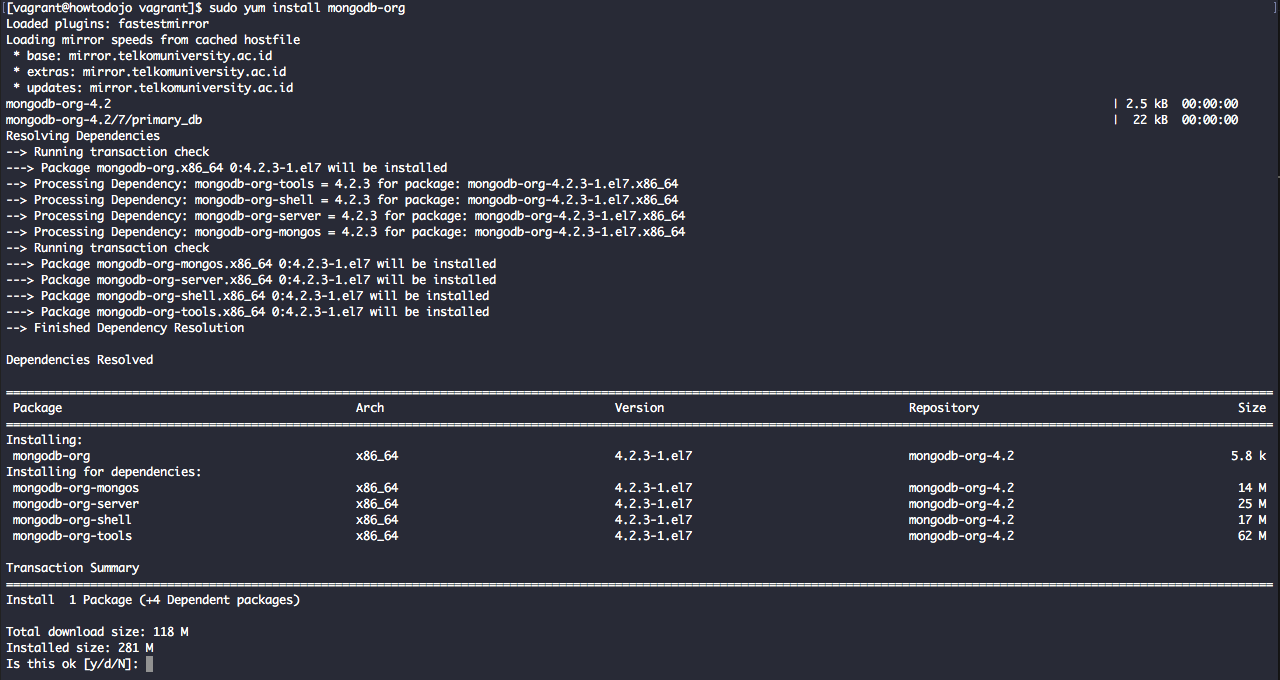The width and height of the screenshot is (1280, 680).
Task: Select the Package column header
Action: coord(37,407)
